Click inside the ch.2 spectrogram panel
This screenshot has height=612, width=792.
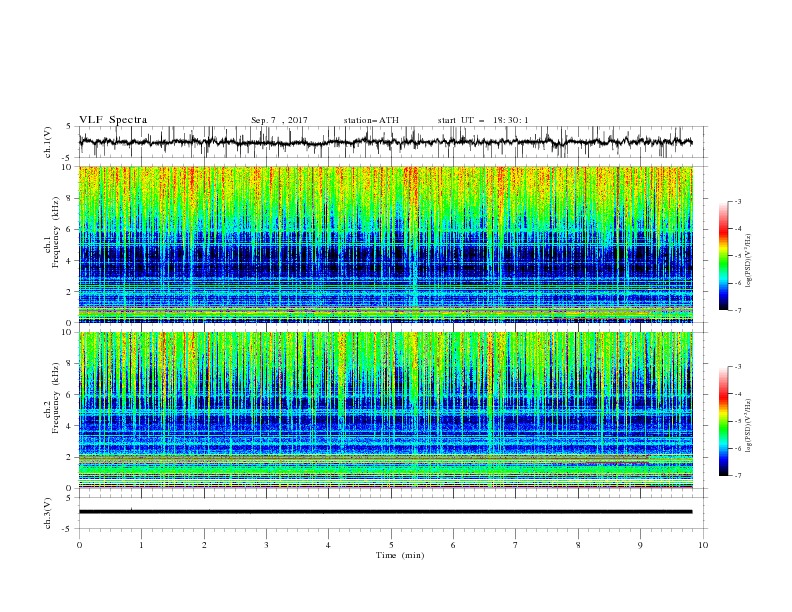coord(385,410)
